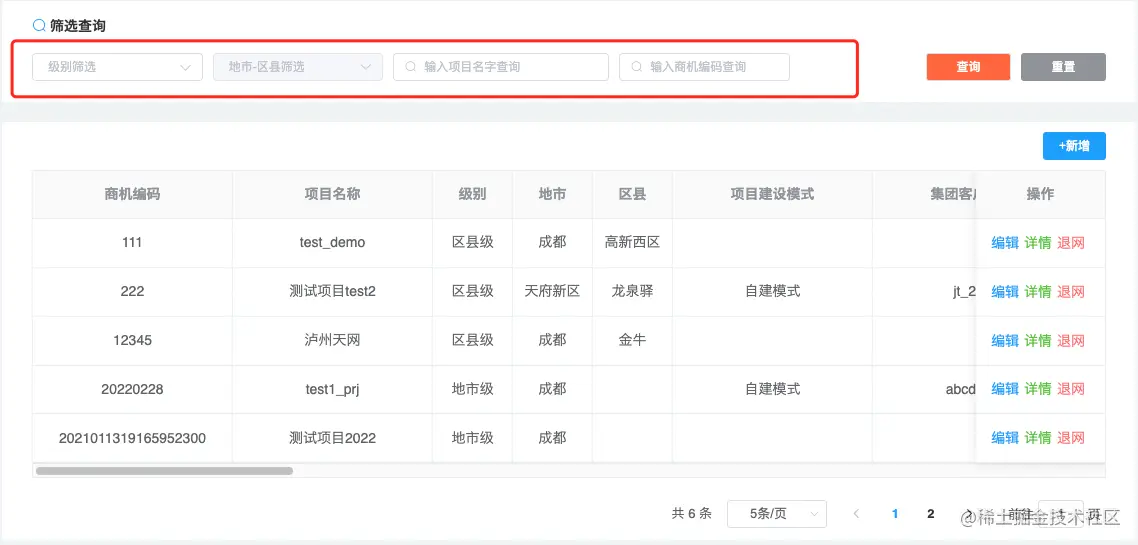Click the gray 重置 button

1063,67
